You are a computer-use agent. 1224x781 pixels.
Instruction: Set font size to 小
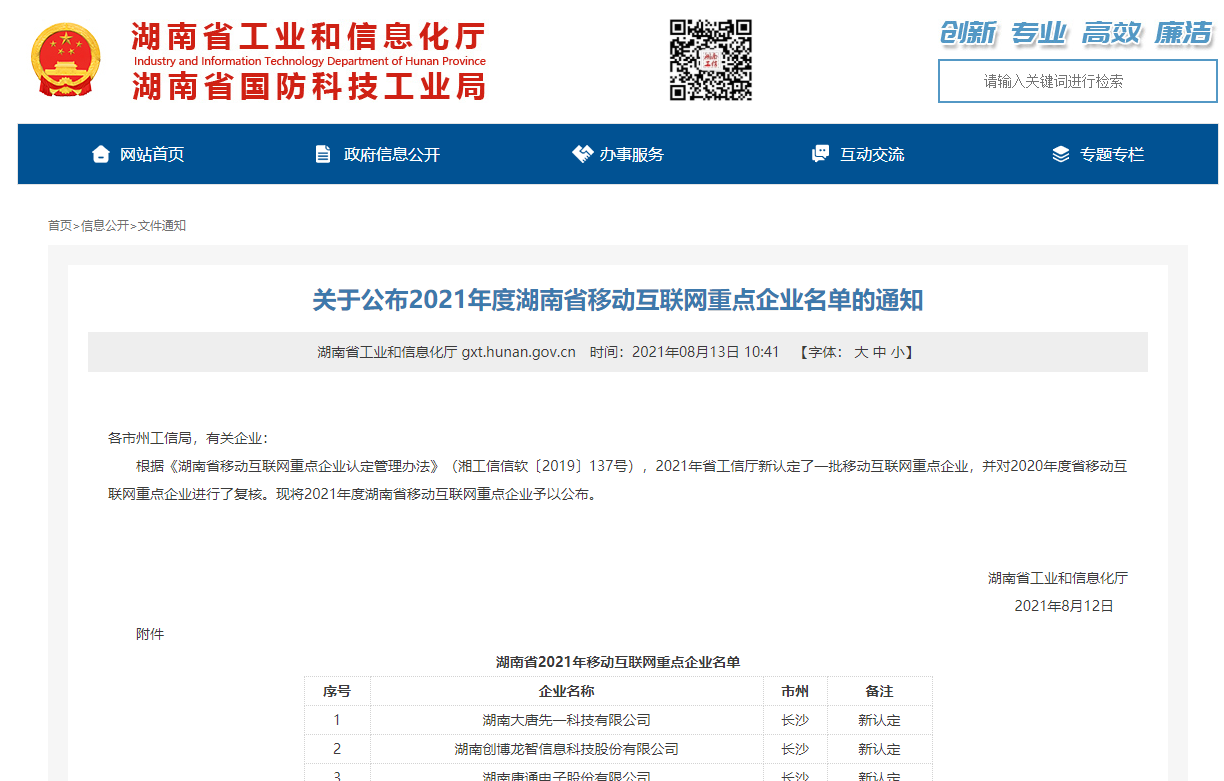tap(897, 352)
